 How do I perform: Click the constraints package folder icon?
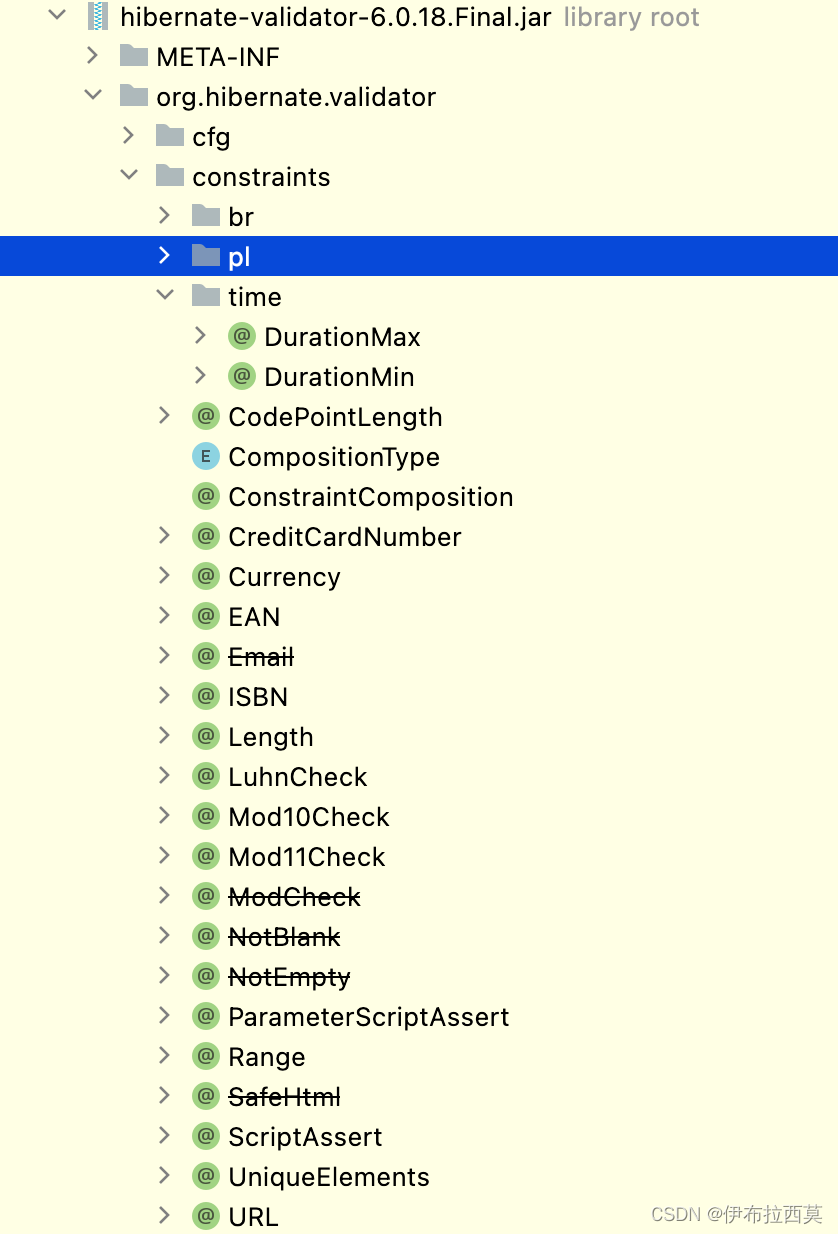click(170, 176)
